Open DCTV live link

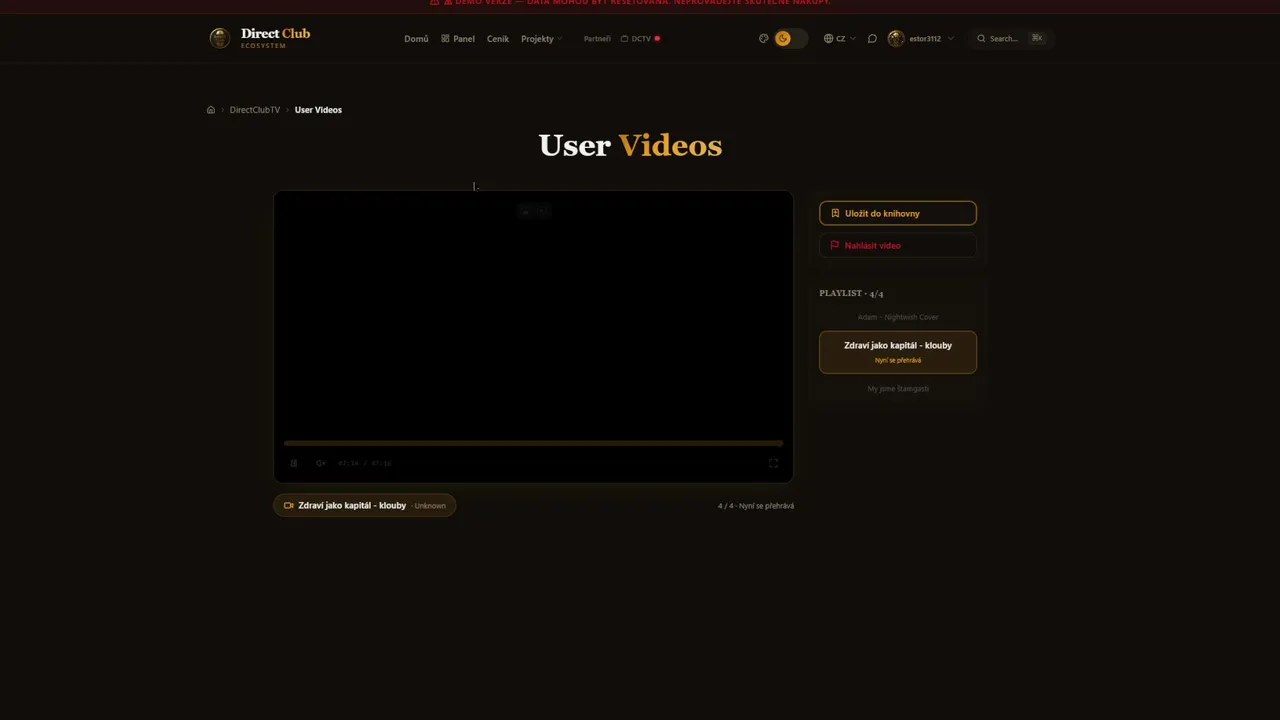pos(640,39)
